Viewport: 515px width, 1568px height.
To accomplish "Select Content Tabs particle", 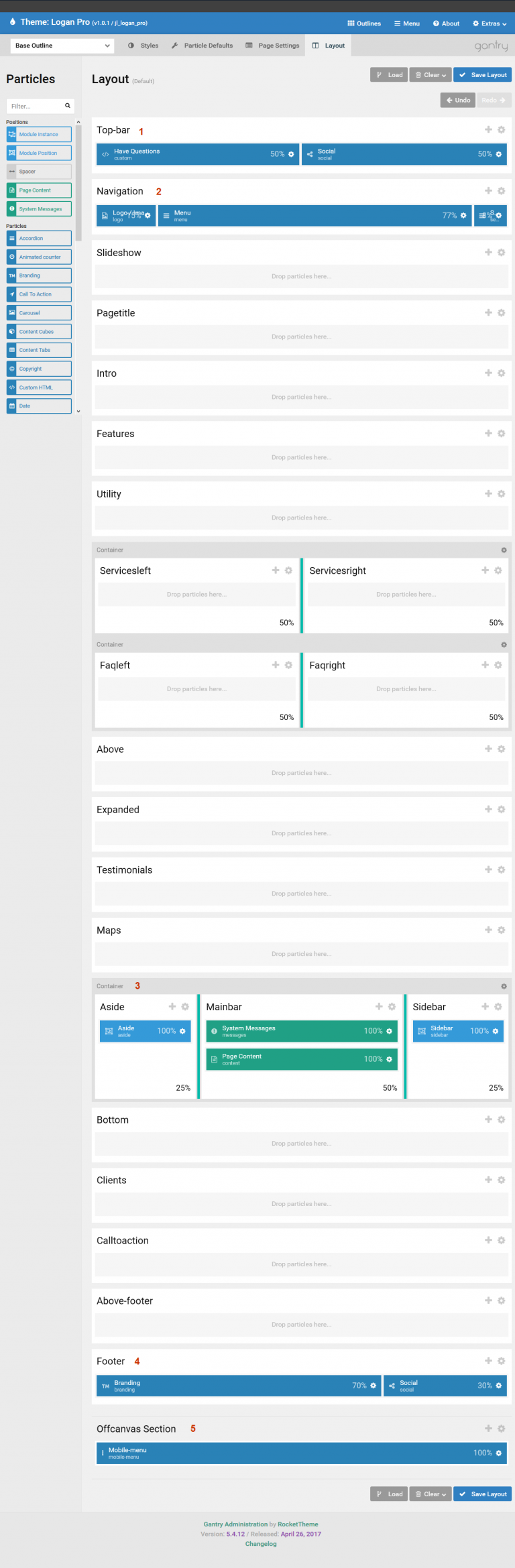I will (x=39, y=350).
